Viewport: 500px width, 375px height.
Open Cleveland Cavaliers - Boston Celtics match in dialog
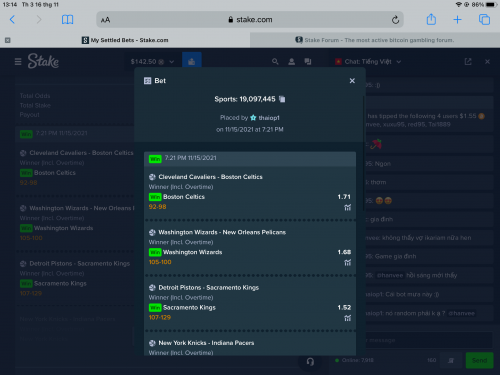click(x=210, y=177)
